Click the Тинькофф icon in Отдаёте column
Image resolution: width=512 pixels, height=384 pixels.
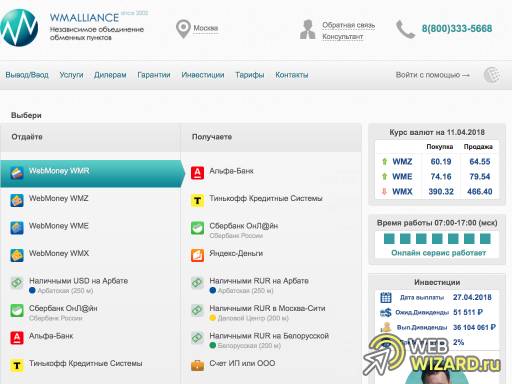tap(17, 366)
